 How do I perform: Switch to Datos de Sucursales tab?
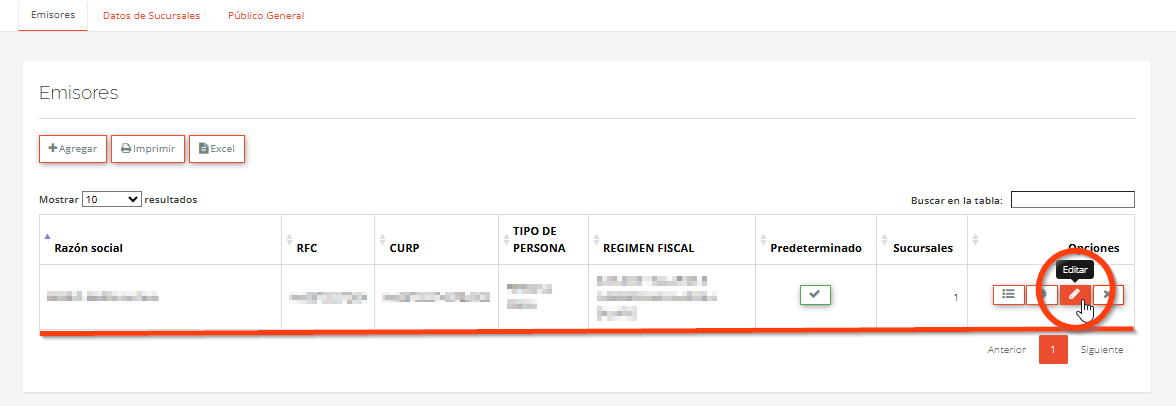[152, 15]
